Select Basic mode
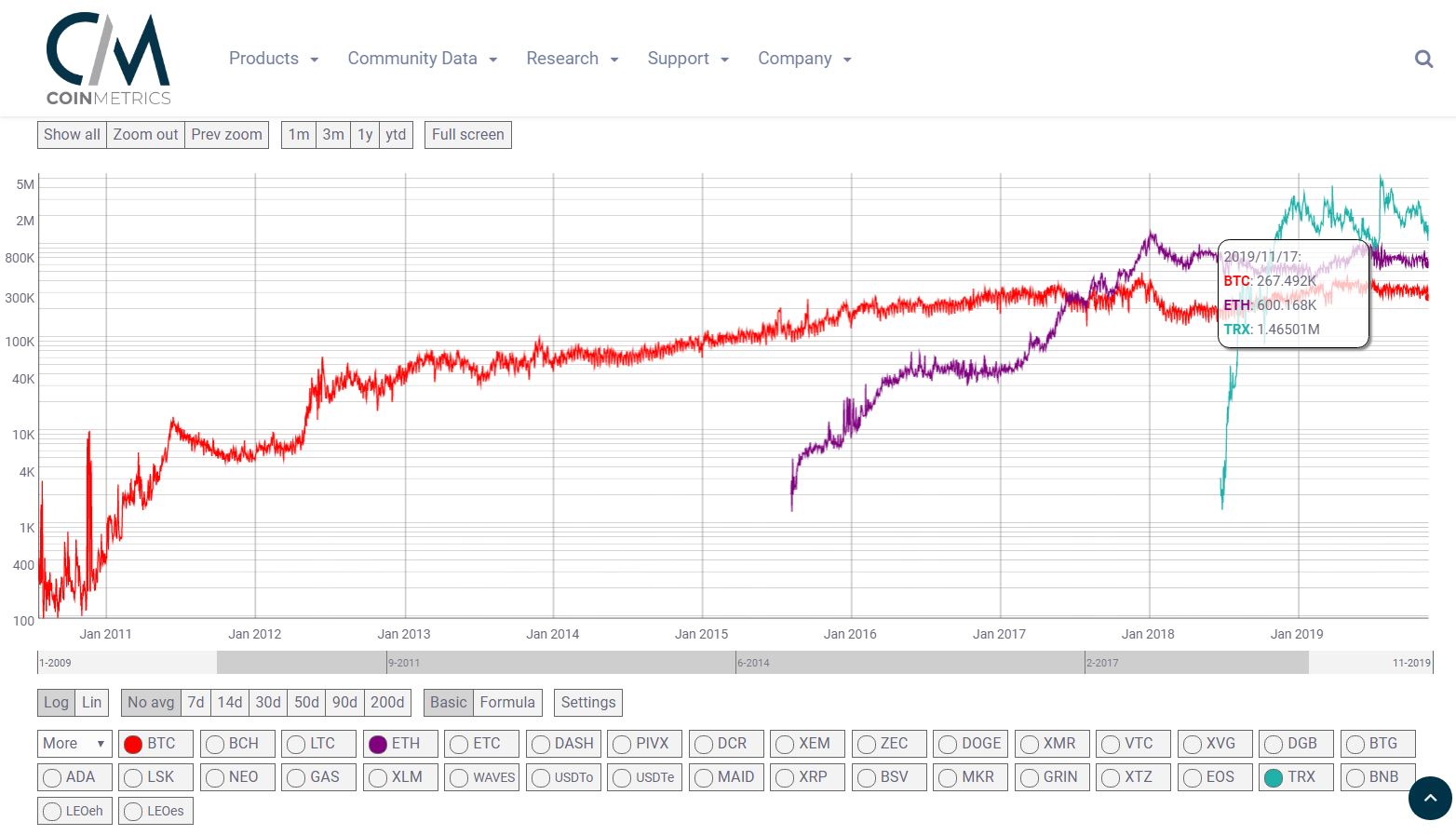The height and width of the screenshot is (835, 1456). point(448,702)
